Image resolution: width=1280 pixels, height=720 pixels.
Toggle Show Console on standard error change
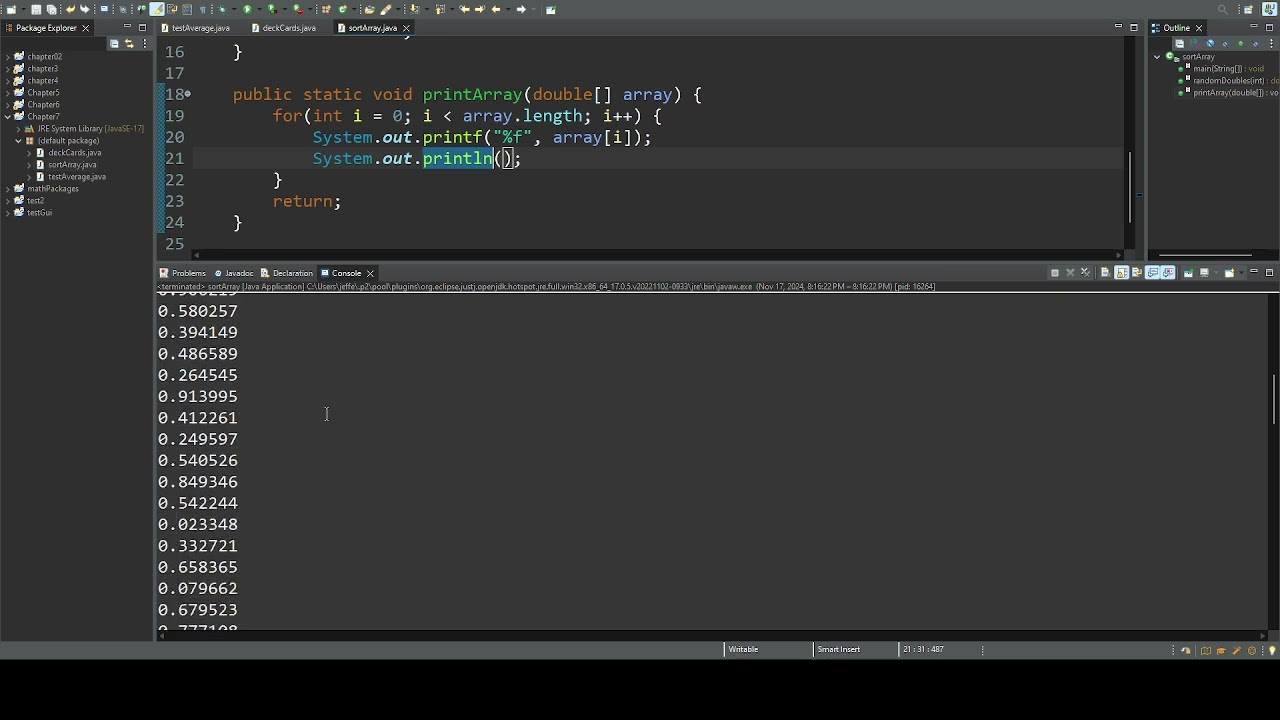pyautogui.click(x=1168, y=273)
